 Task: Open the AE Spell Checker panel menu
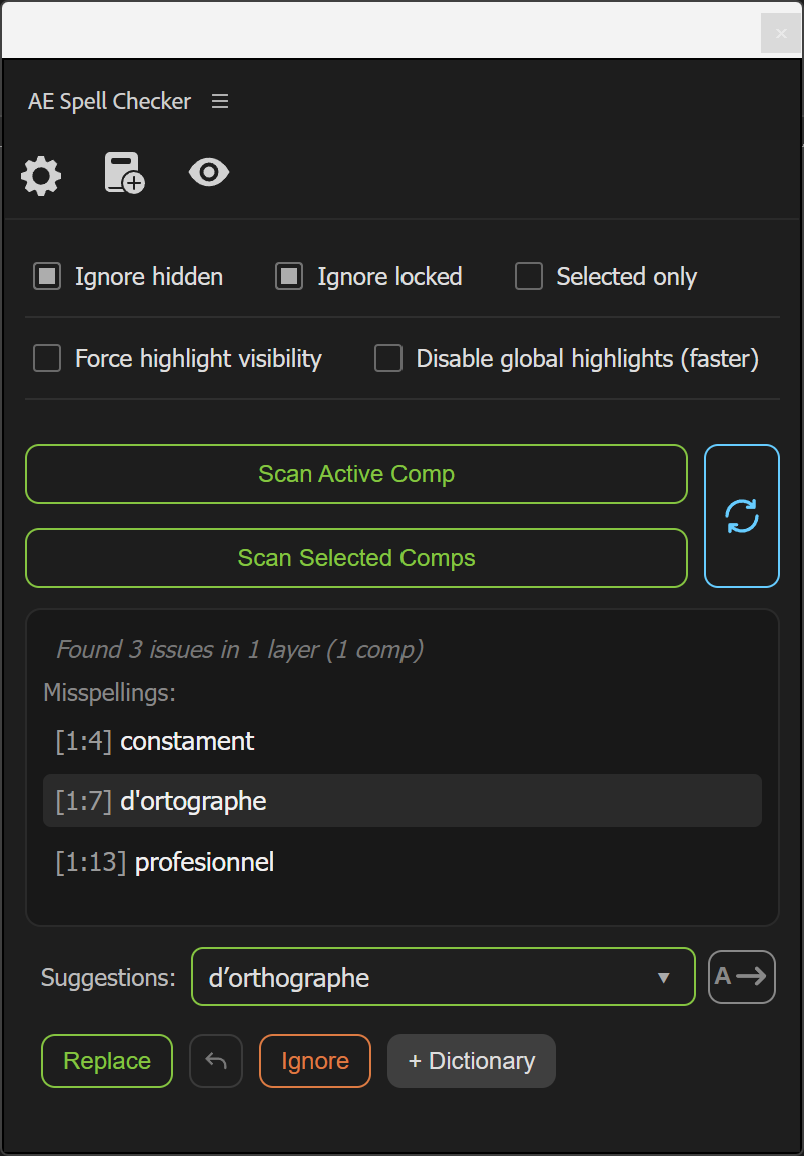click(x=220, y=101)
